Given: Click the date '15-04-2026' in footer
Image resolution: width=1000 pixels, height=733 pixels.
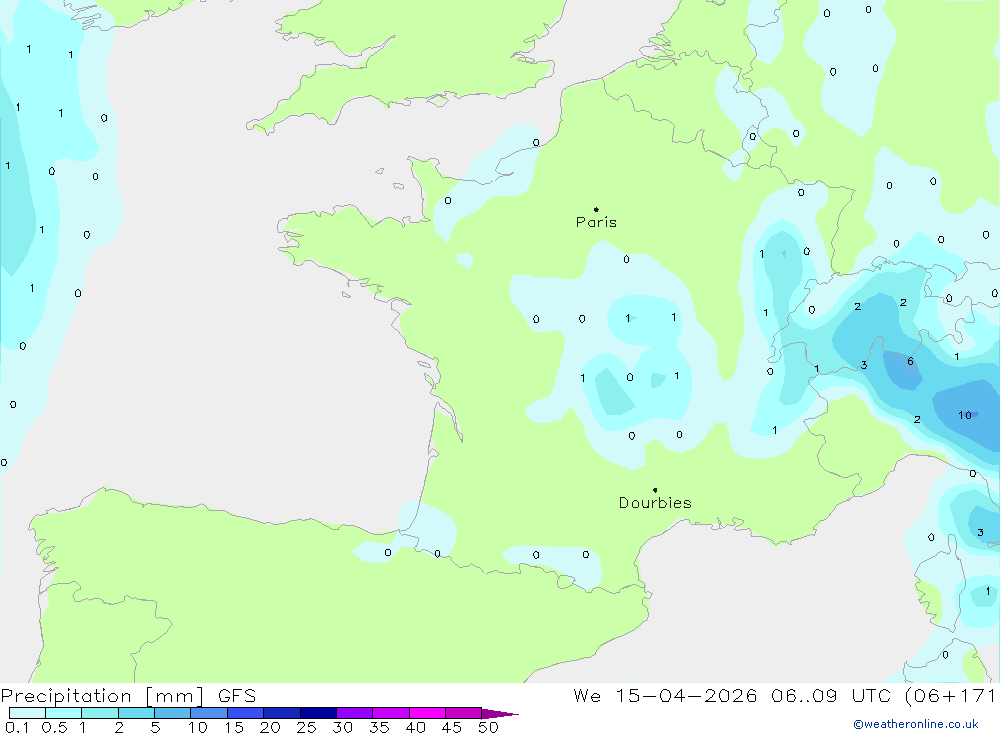Looking at the screenshot, I should [x=686, y=696].
